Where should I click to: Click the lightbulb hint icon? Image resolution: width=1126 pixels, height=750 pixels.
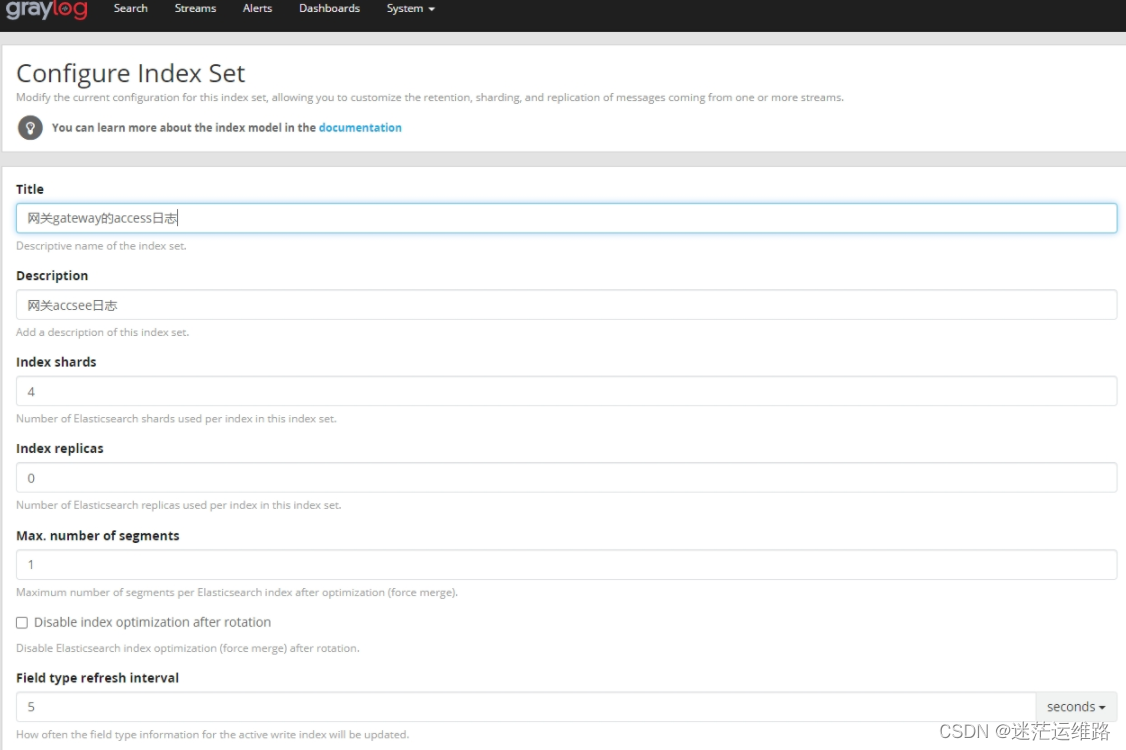30,128
